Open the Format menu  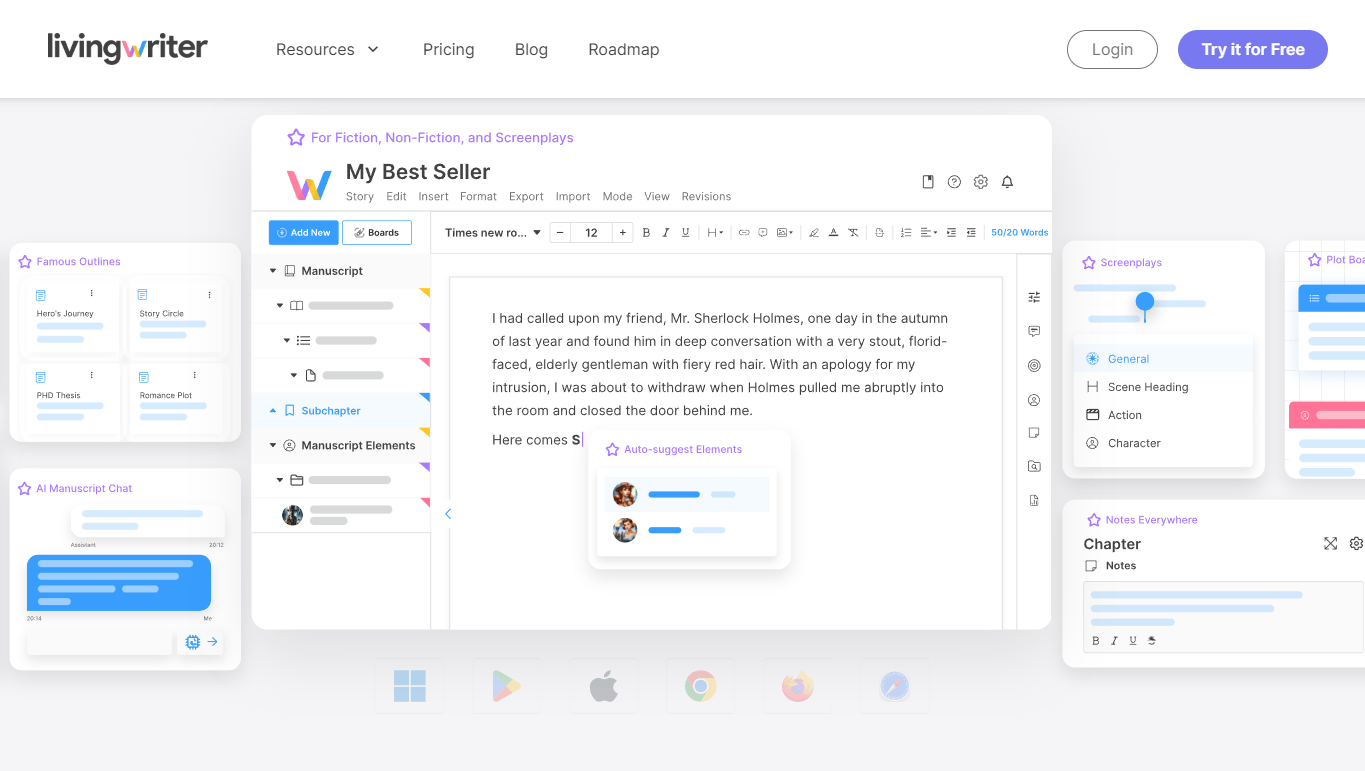click(479, 196)
